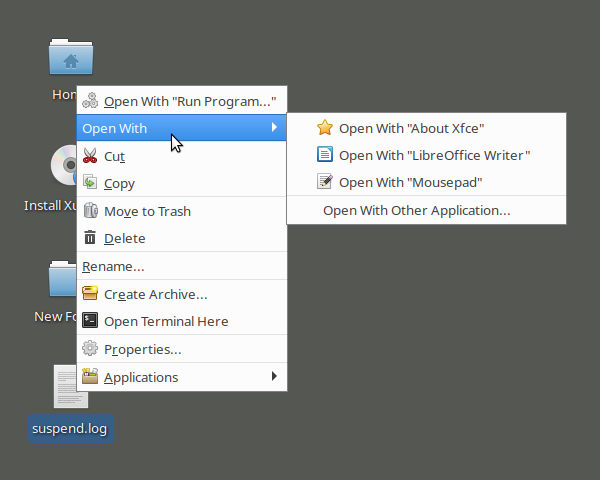Viewport: 600px width, 480px height.
Task: Choose Create Archive... option
Action: (155, 294)
